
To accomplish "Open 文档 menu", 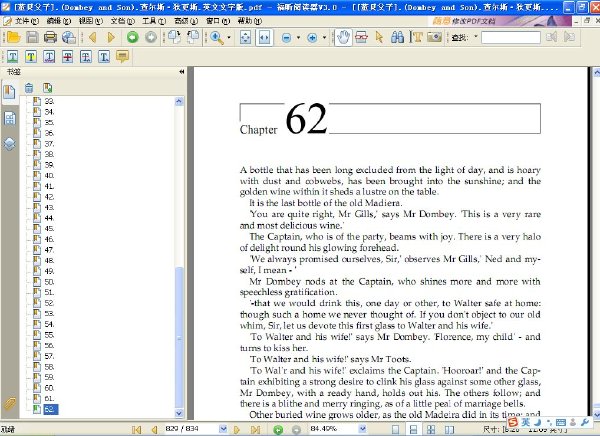I will click(122, 21).
